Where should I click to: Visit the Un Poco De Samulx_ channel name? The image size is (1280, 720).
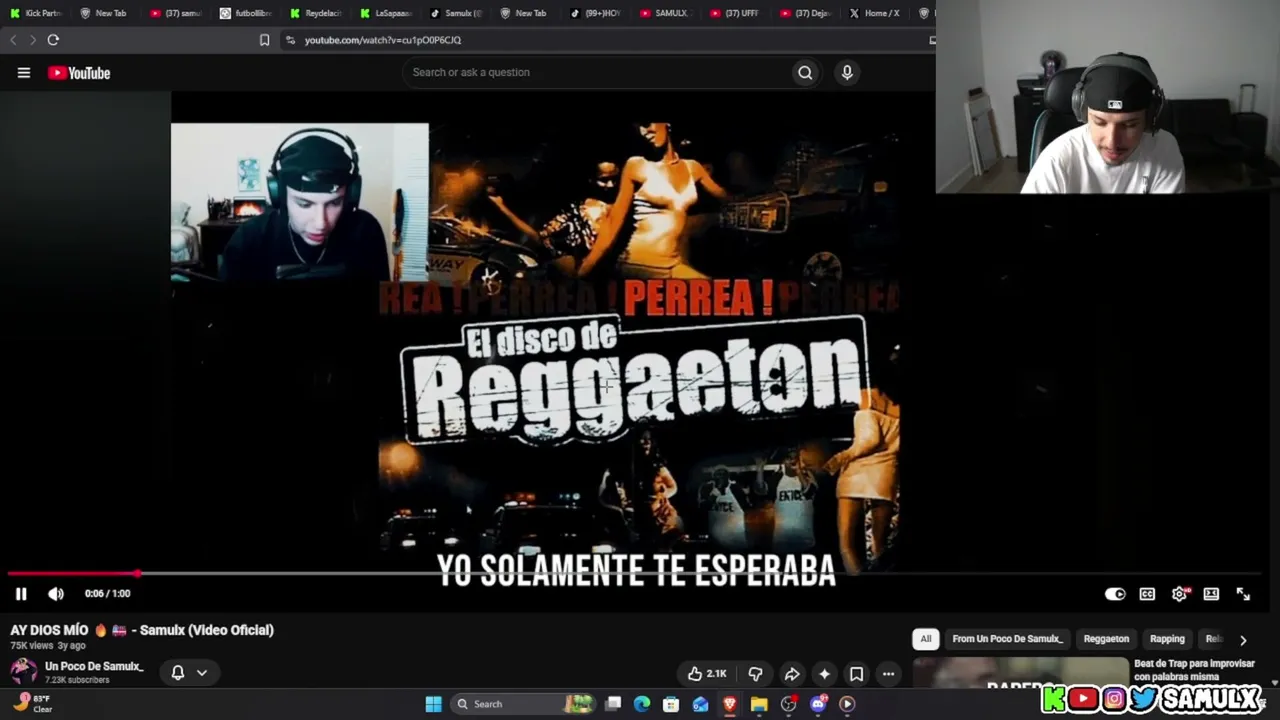(94, 667)
